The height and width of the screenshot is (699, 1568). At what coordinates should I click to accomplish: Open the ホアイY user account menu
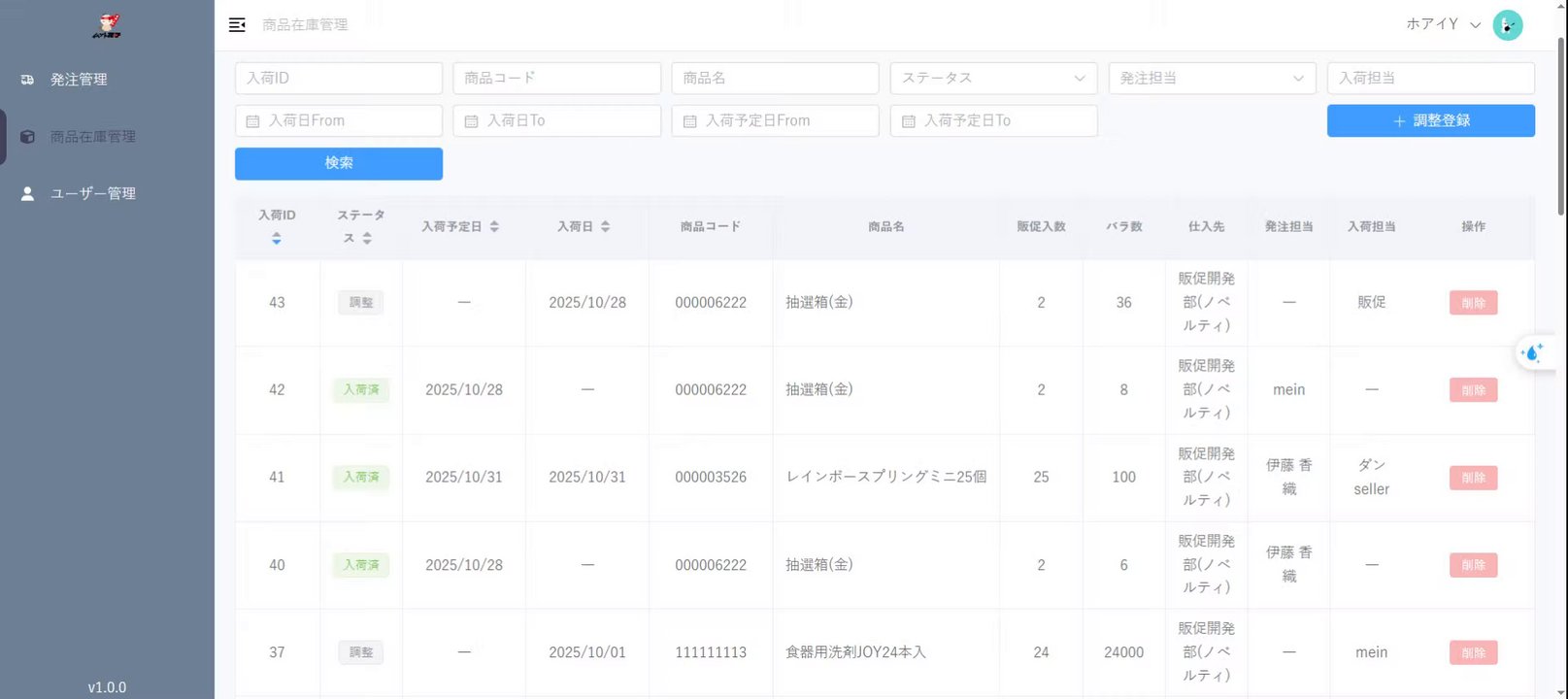pos(1442,25)
